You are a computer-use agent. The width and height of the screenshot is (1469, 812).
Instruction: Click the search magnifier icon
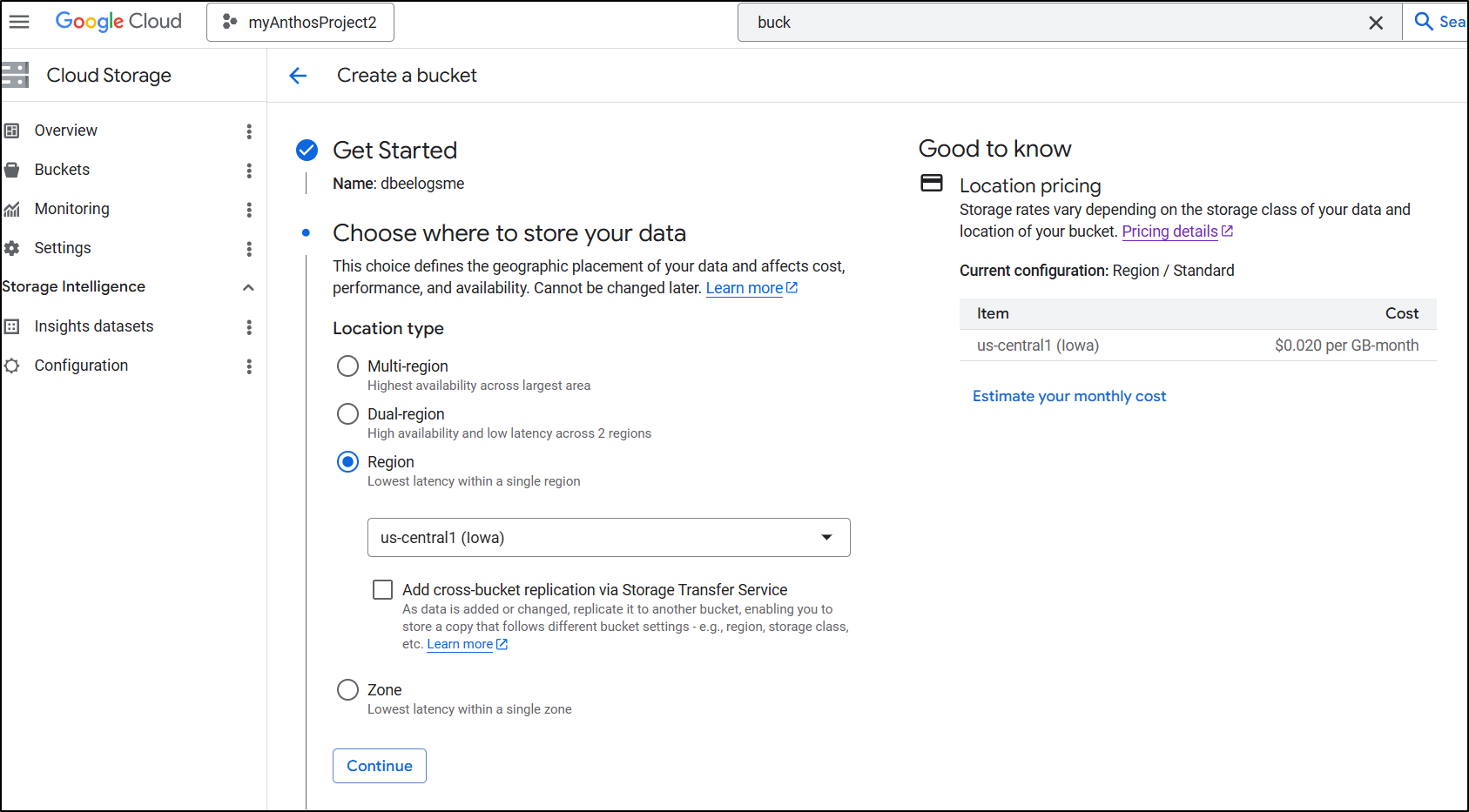pyautogui.click(x=1424, y=22)
